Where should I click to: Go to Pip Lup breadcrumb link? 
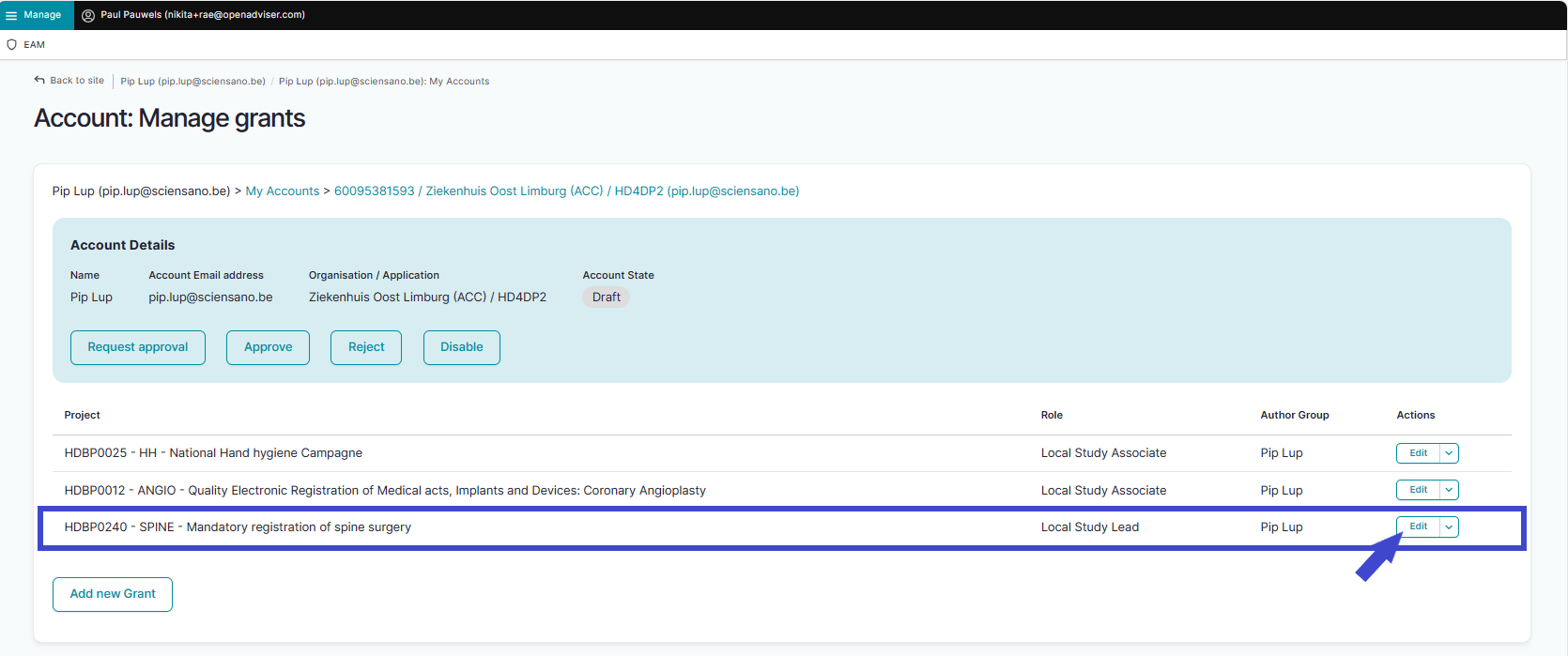(x=192, y=82)
